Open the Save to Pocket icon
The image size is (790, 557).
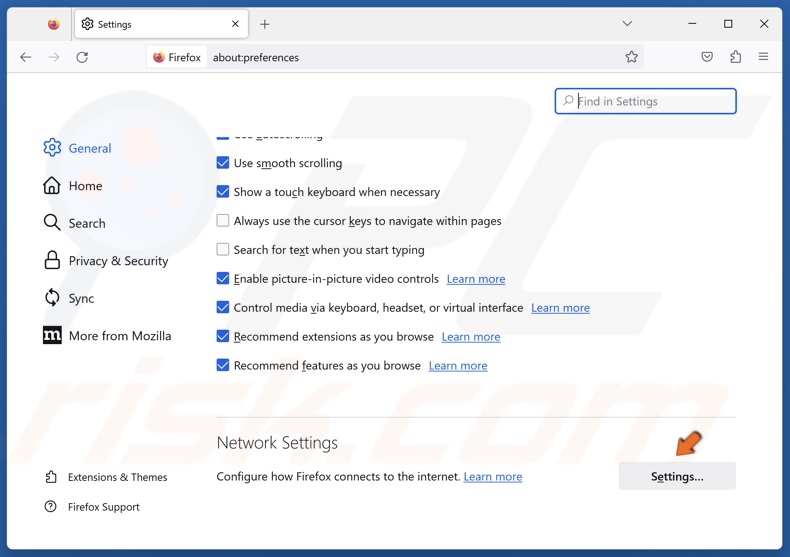[x=707, y=57]
